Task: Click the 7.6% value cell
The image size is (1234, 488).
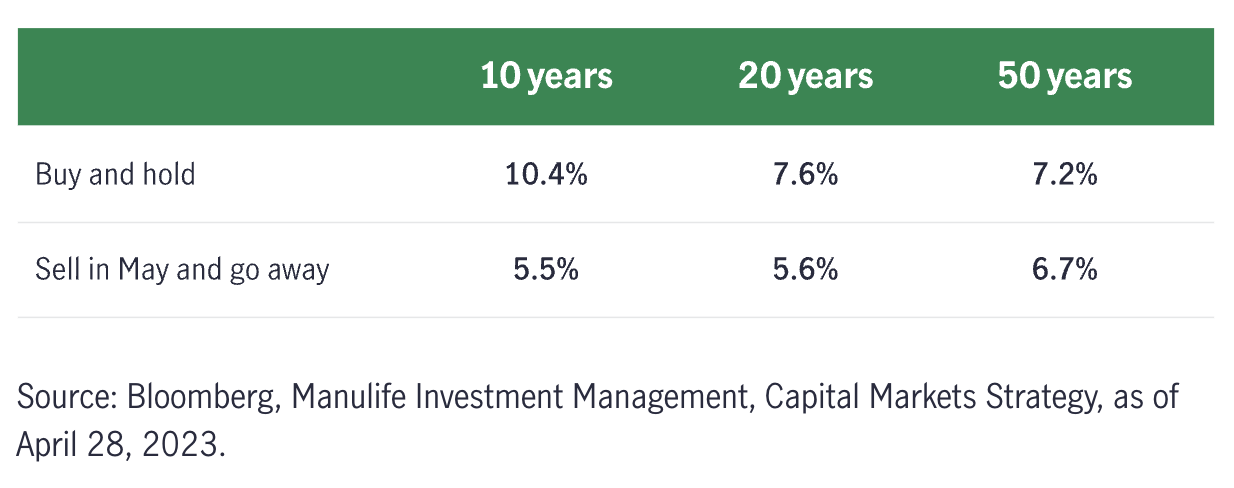Action: [805, 175]
